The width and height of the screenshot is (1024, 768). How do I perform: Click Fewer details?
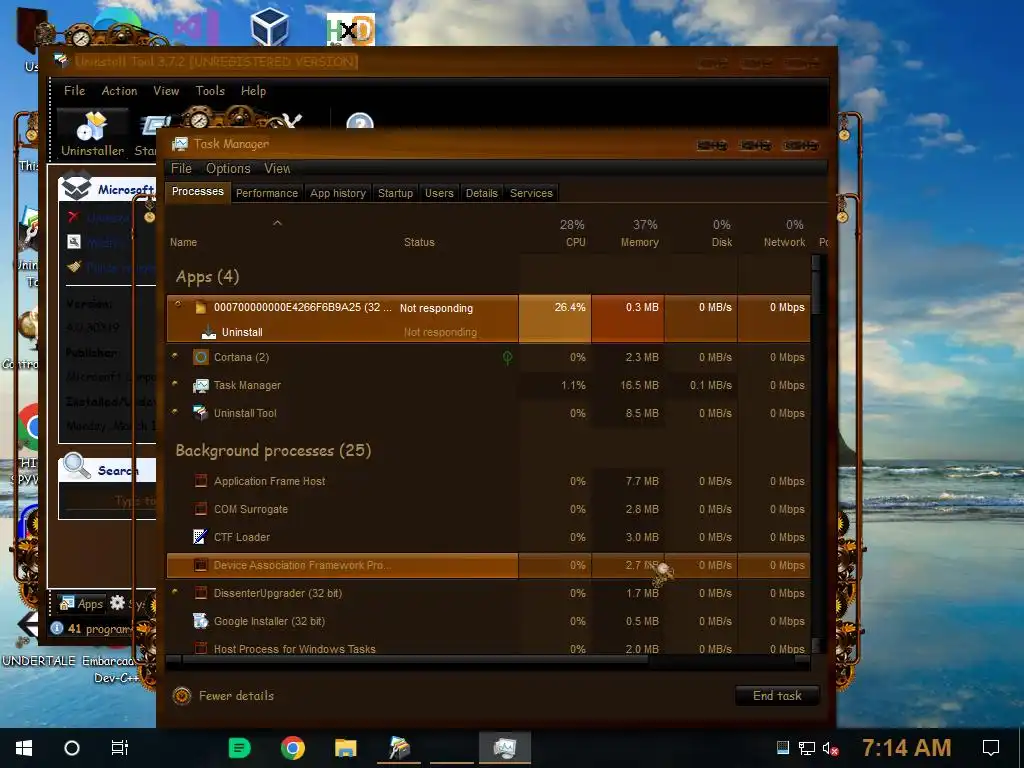point(236,696)
